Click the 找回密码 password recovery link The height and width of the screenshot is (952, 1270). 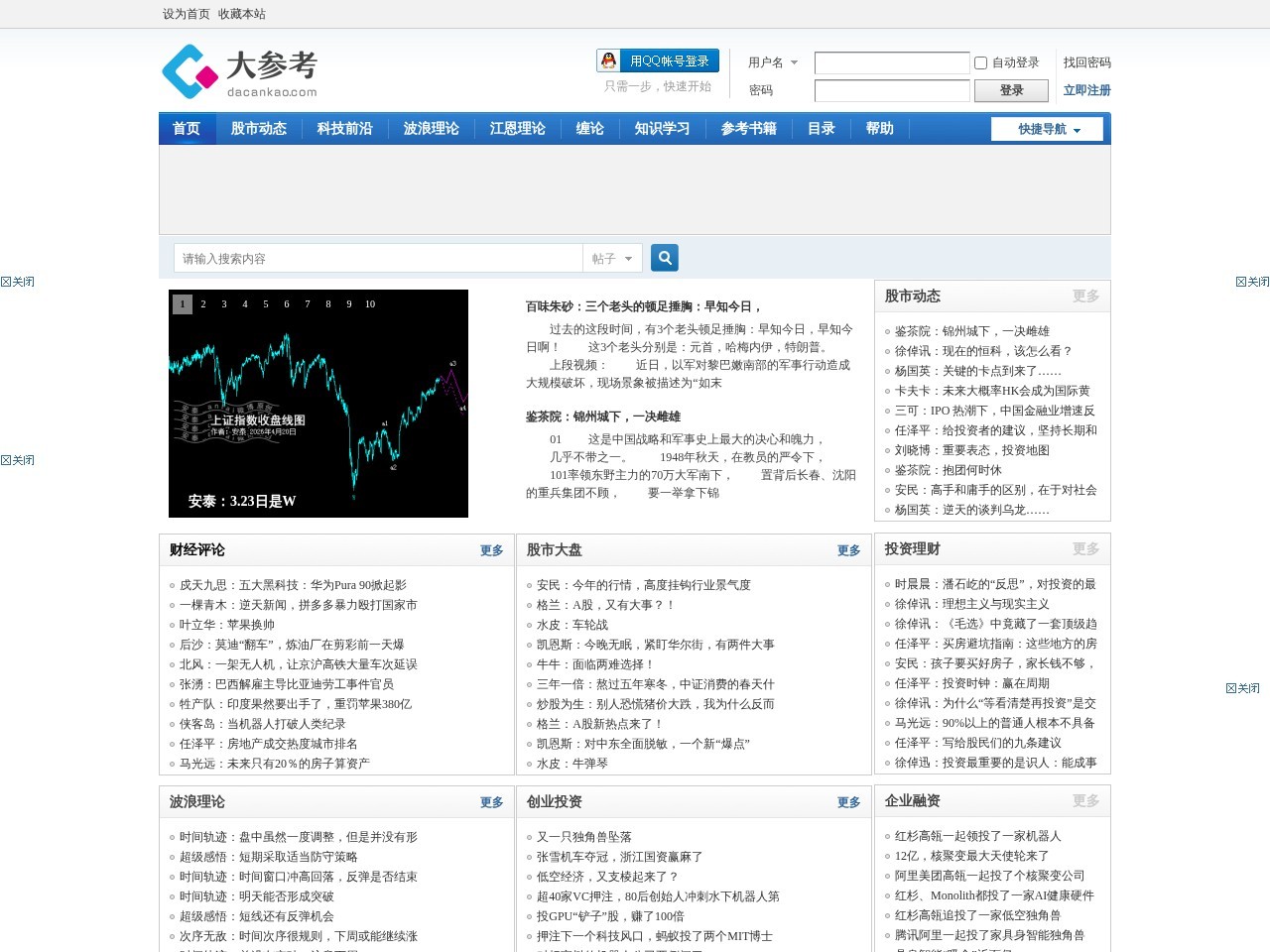(1086, 62)
